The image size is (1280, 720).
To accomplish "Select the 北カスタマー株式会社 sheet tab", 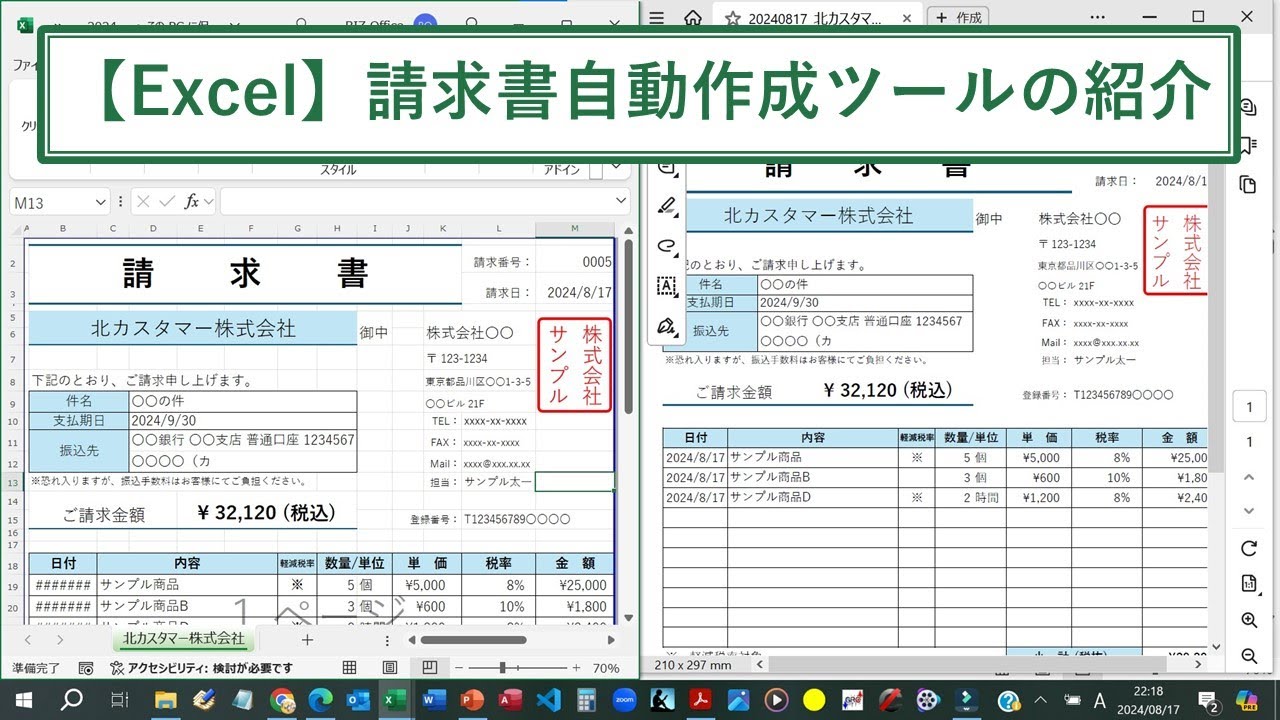I will (183, 638).
